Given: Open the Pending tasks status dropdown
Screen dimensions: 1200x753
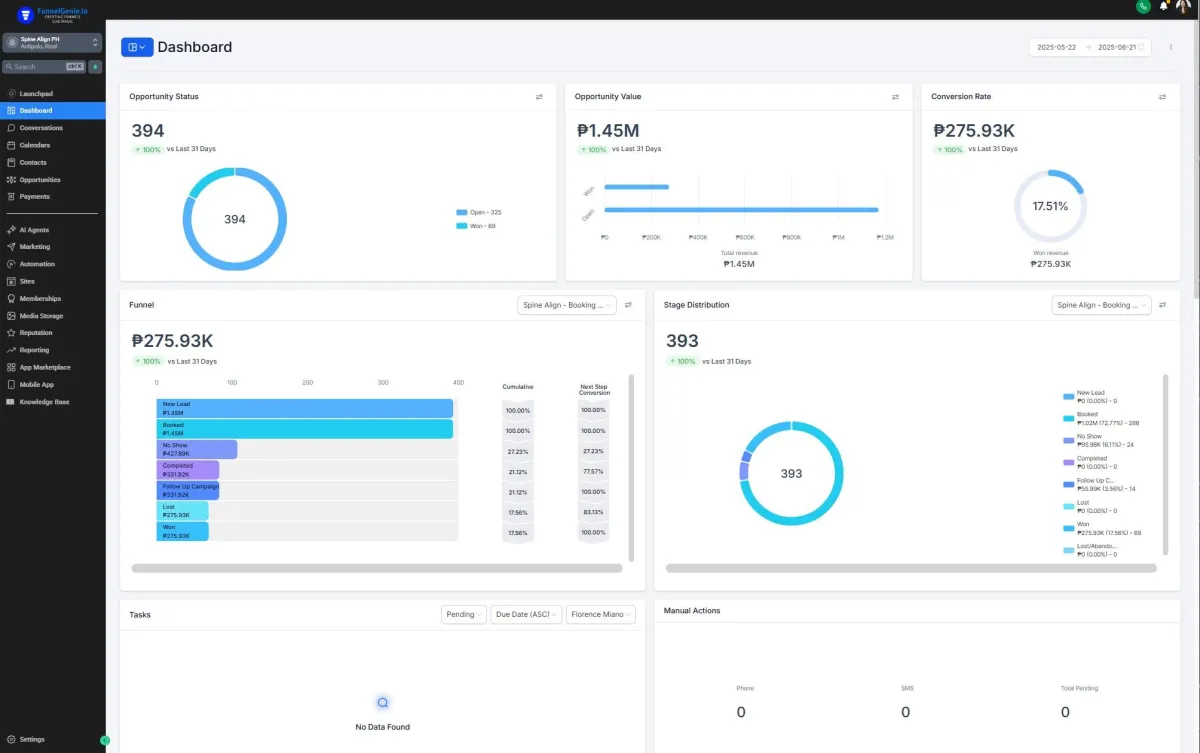Looking at the screenshot, I should pyautogui.click(x=464, y=615).
